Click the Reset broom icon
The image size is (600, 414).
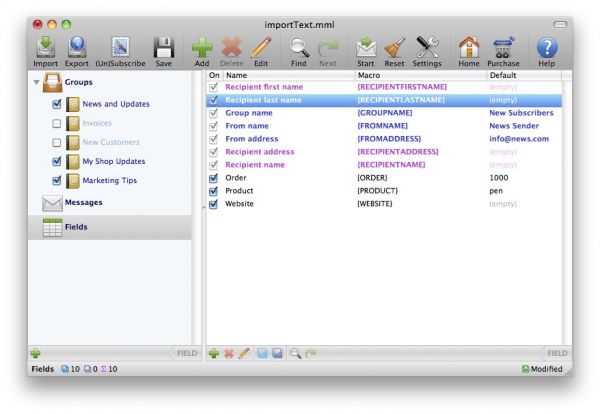click(394, 47)
